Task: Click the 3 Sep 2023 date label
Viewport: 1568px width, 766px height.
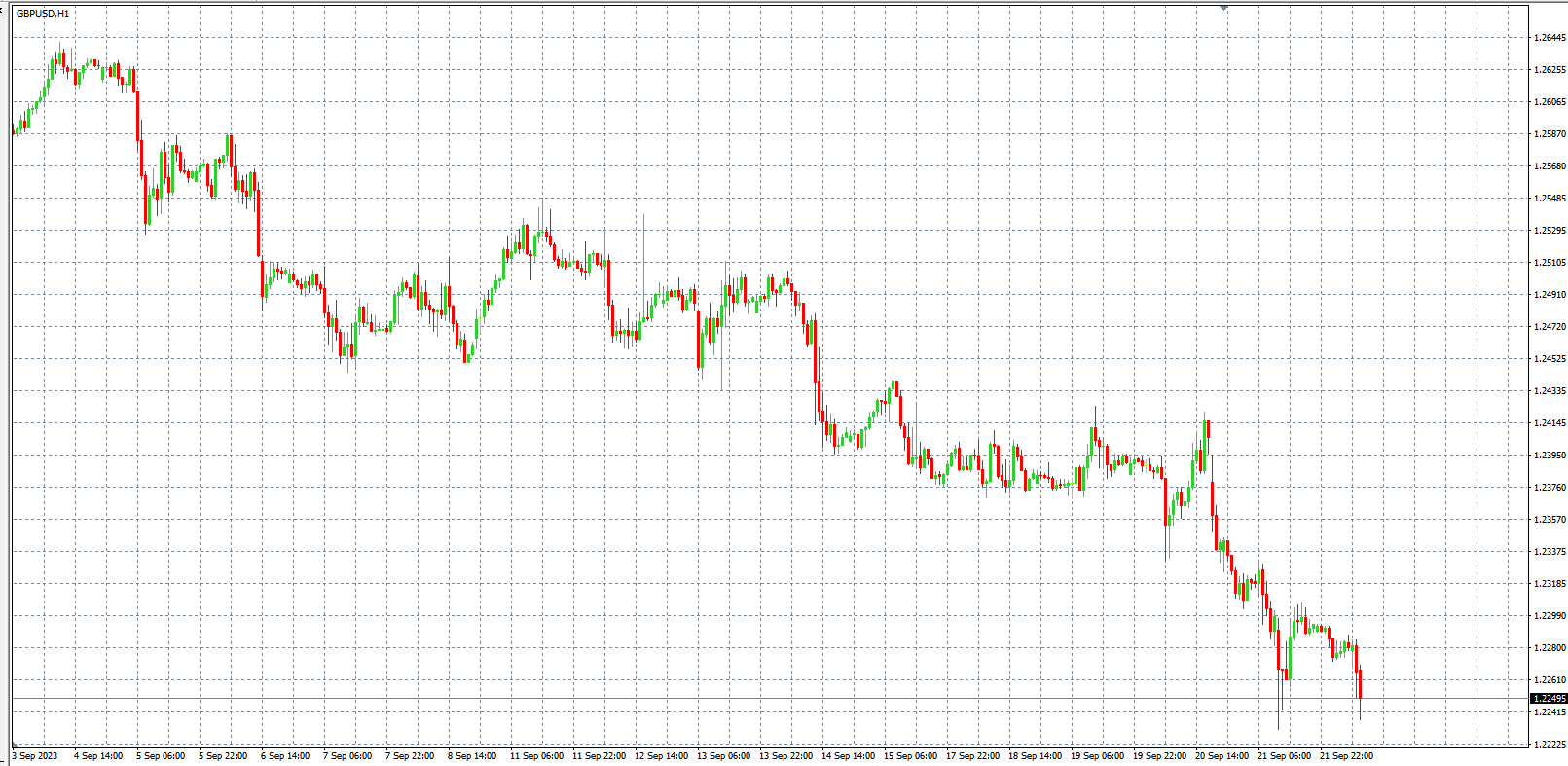Action: point(35,756)
